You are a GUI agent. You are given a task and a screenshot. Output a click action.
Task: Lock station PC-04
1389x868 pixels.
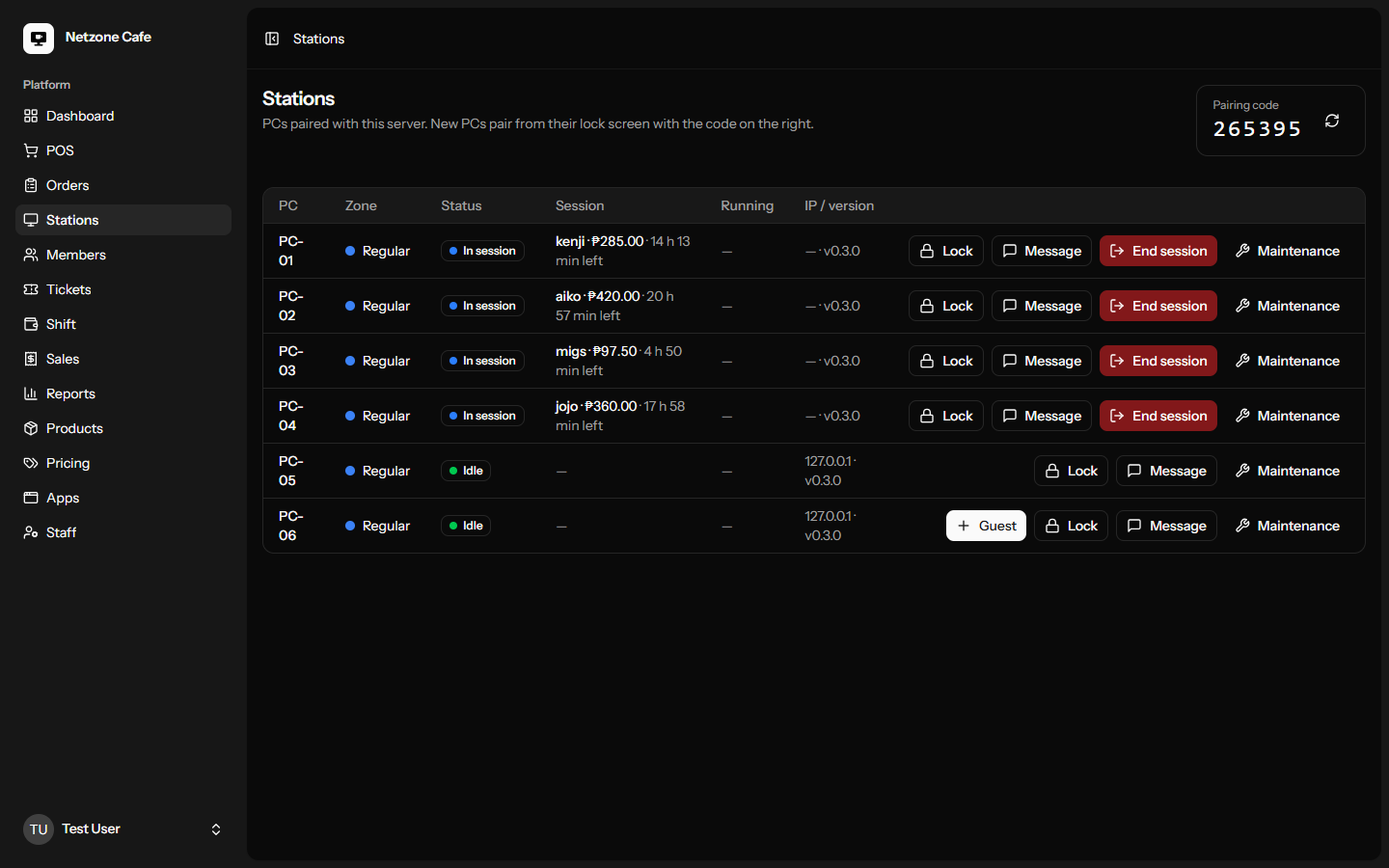point(946,416)
